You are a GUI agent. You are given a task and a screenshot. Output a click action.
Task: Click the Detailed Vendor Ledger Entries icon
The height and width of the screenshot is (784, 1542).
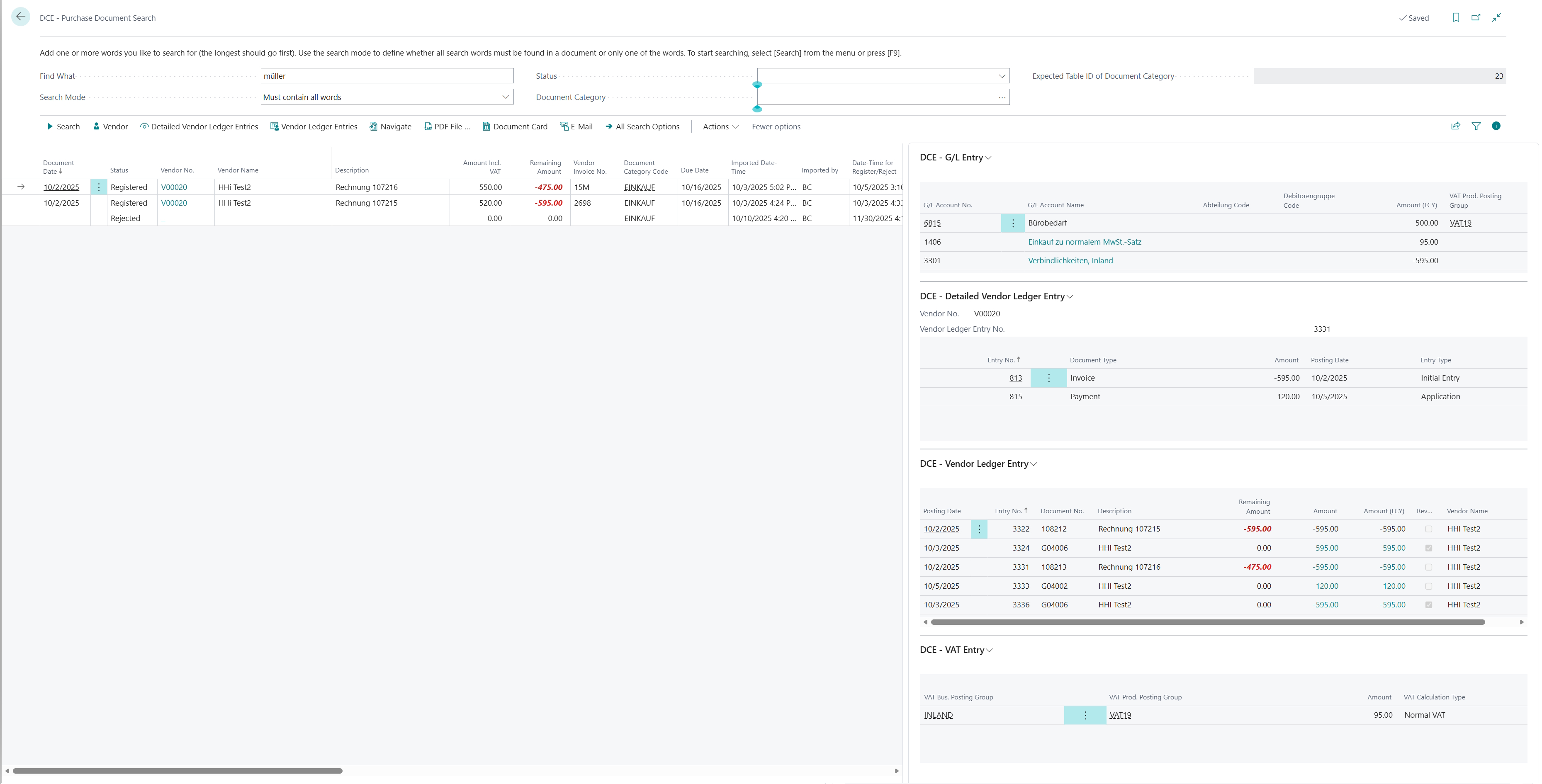tap(144, 126)
